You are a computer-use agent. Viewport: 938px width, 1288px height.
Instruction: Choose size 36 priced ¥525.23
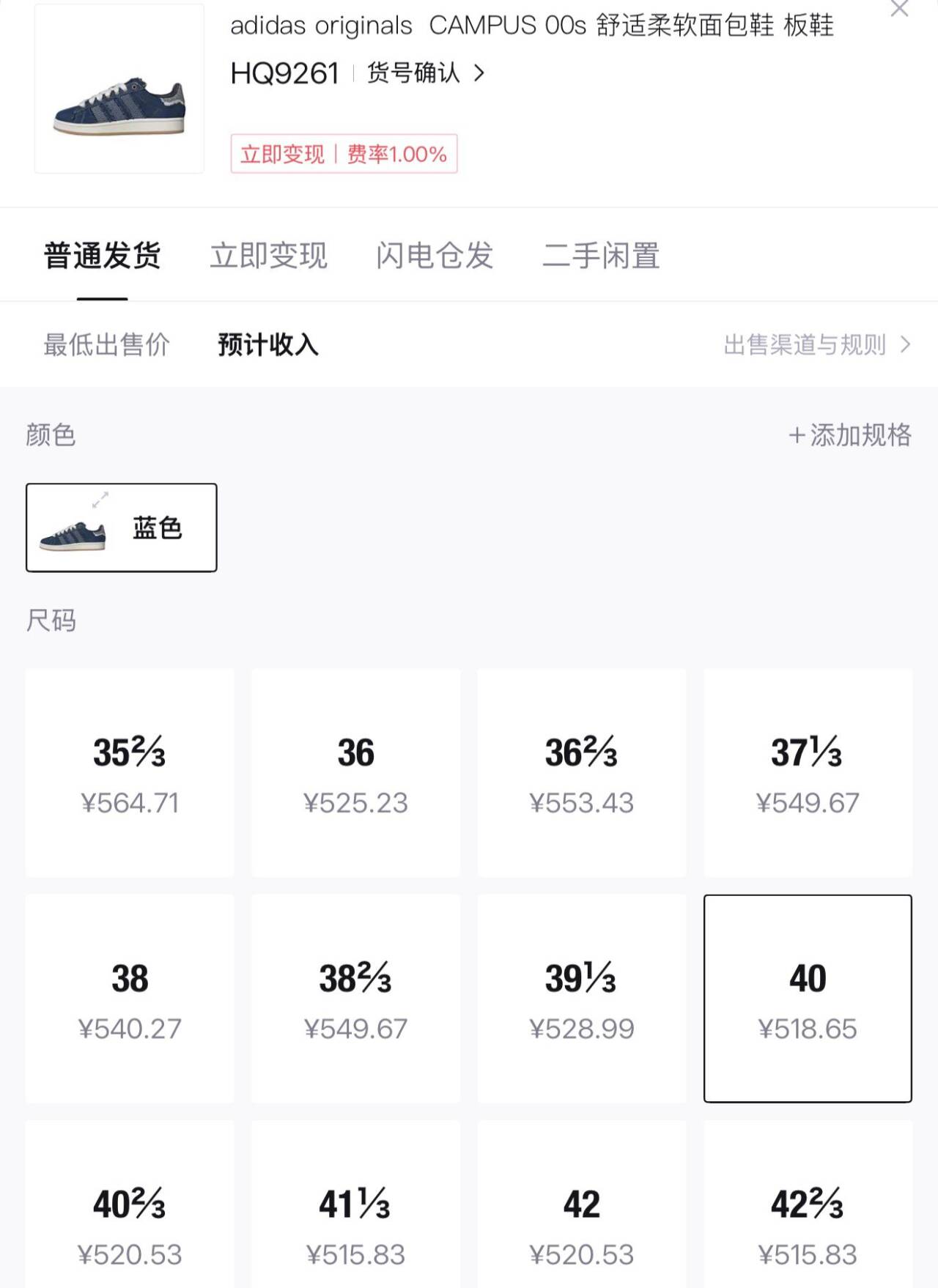(356, 773)
